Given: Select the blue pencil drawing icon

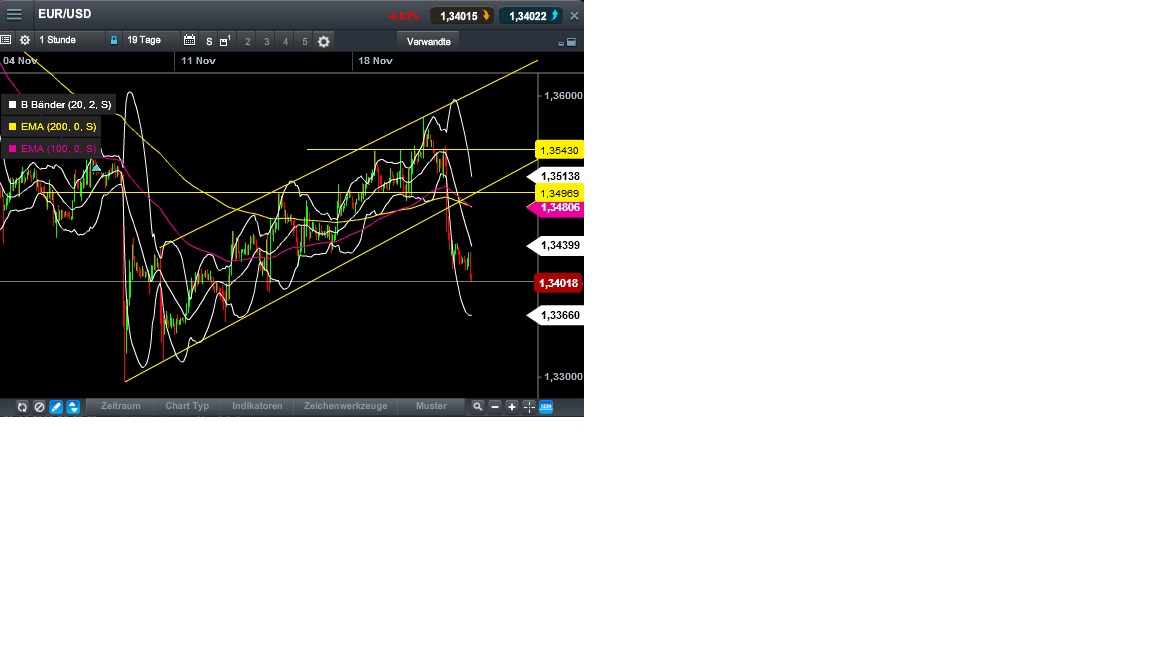Looking at the screenshot, I should click(55, 407).
